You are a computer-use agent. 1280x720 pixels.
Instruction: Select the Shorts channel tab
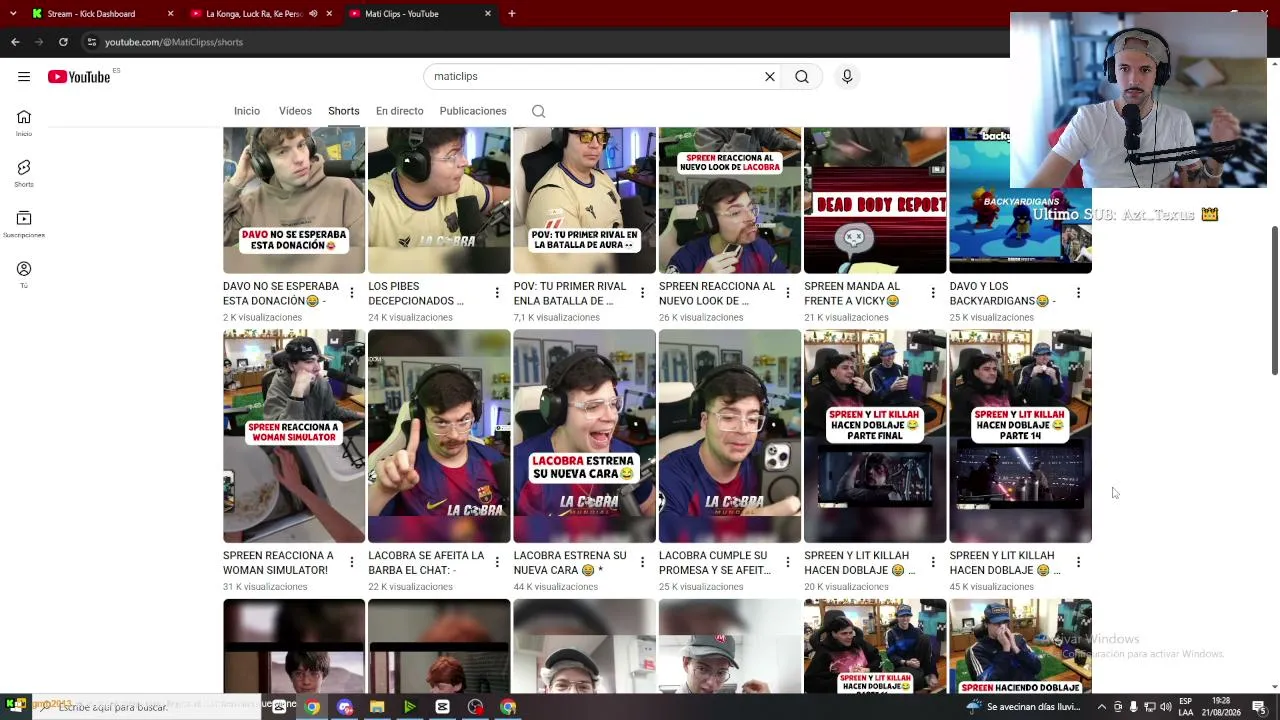344,111
